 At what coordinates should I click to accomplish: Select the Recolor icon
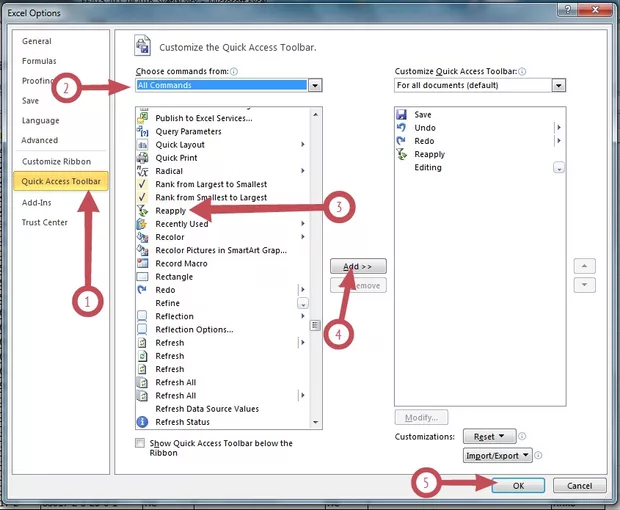[x=142, y=237]
